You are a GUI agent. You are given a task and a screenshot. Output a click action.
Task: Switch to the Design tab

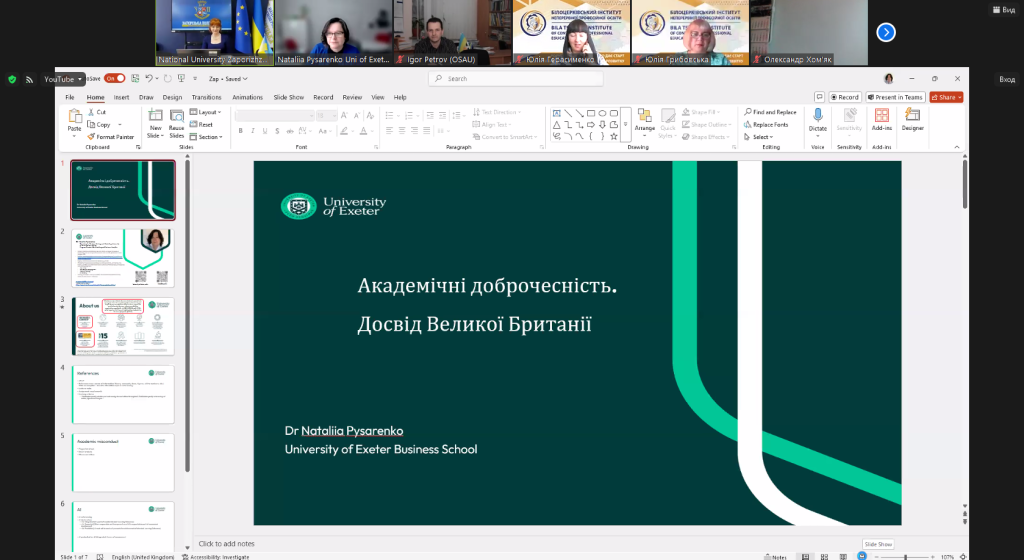172,97
